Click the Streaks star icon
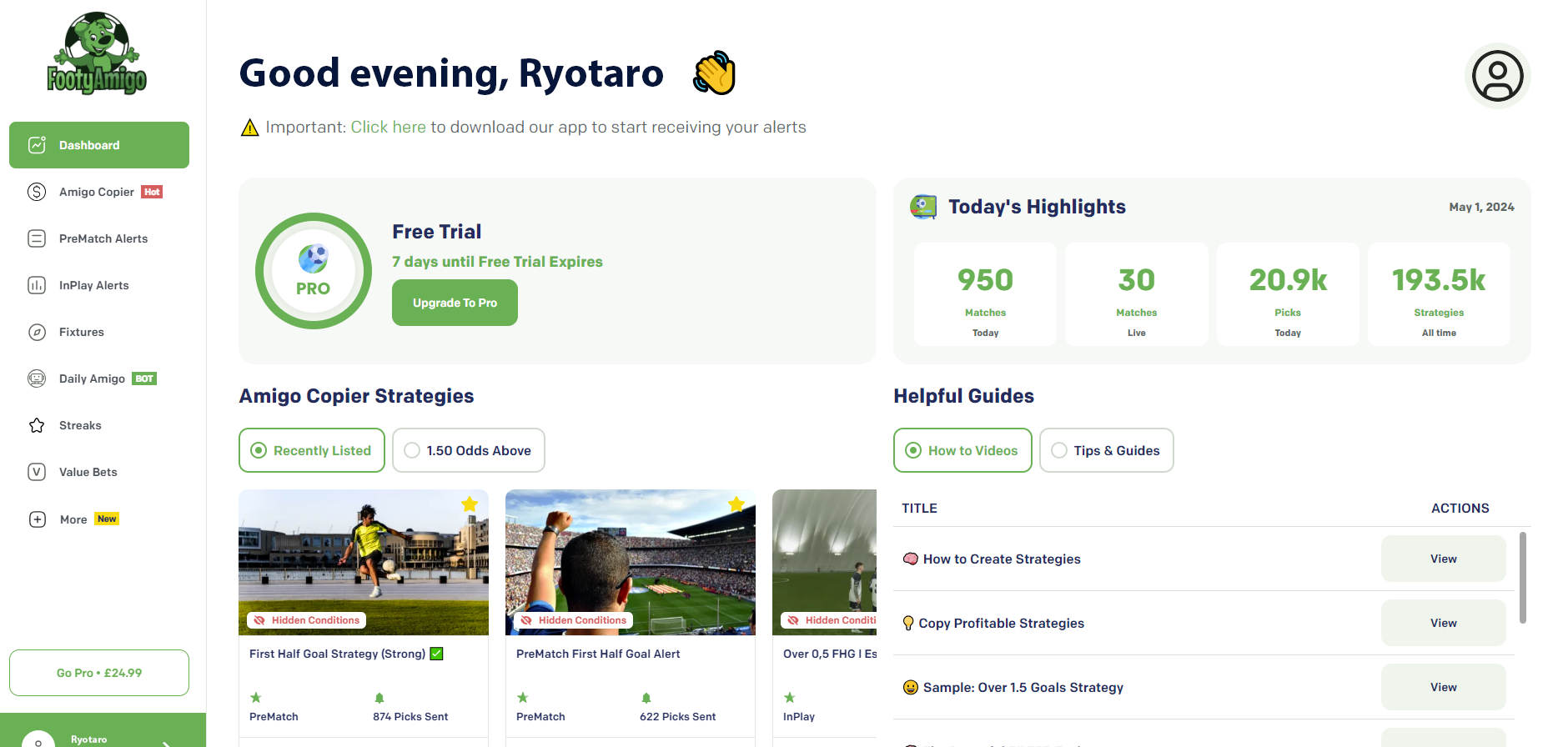This screenshot has width=1568, height=747. 37,425
